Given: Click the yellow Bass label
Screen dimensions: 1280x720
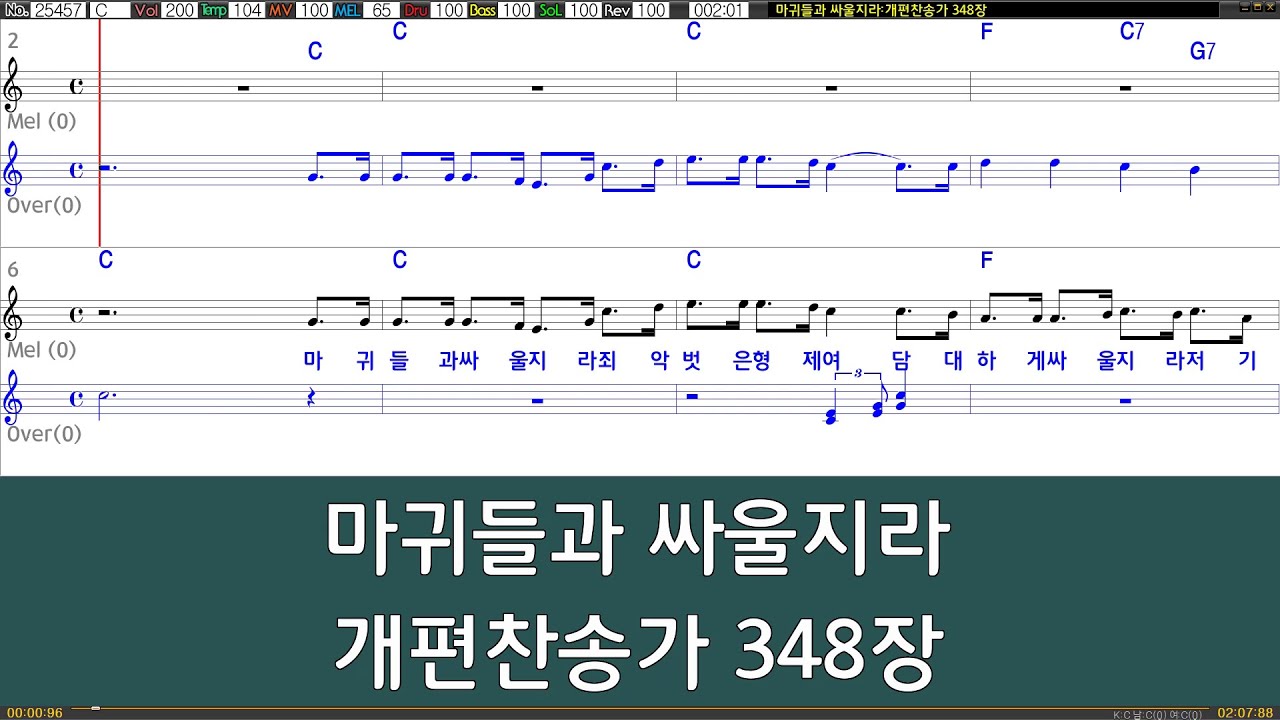Looking at the screenshot, I should click(x=483, y=10).
